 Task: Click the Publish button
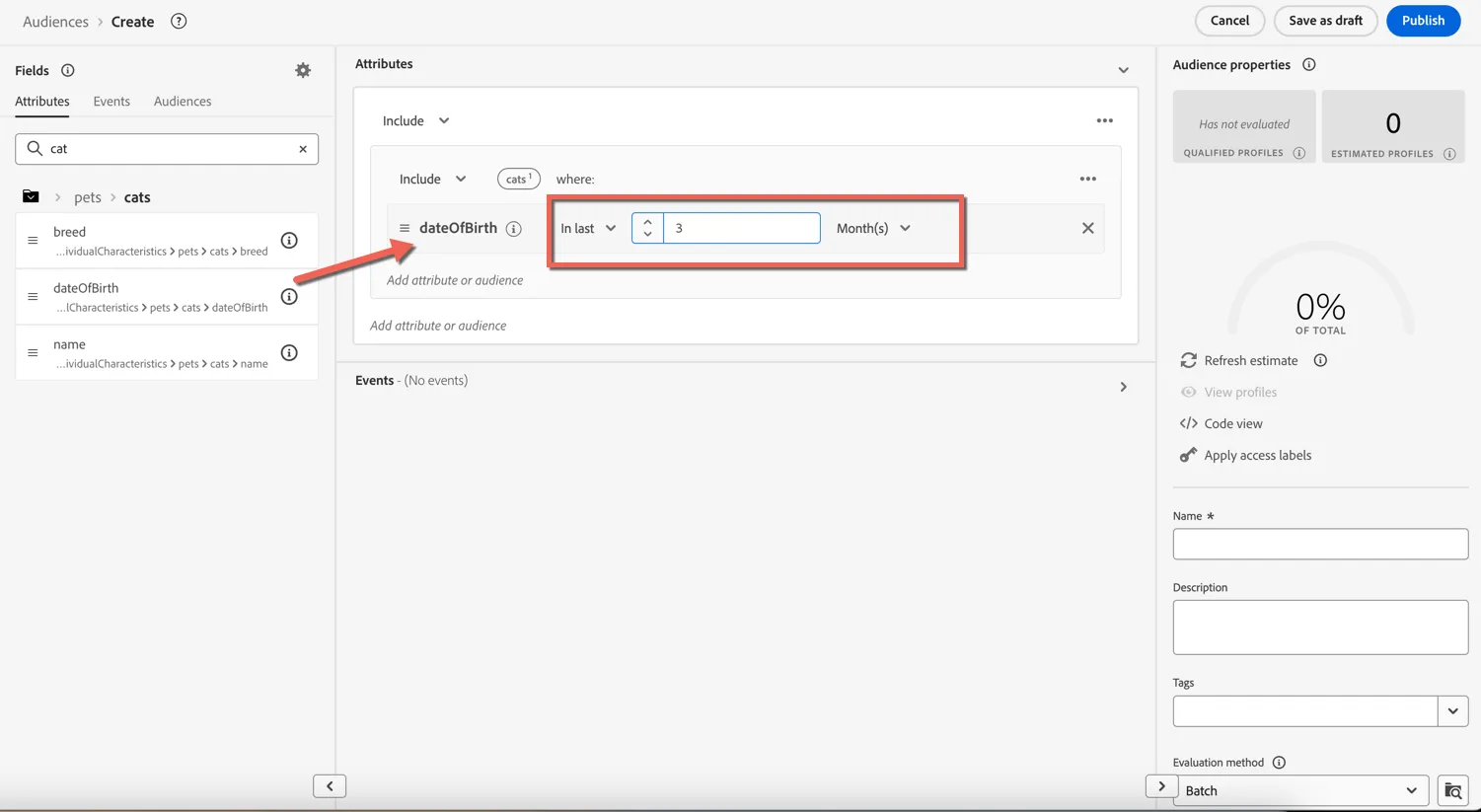point(1423,21)
